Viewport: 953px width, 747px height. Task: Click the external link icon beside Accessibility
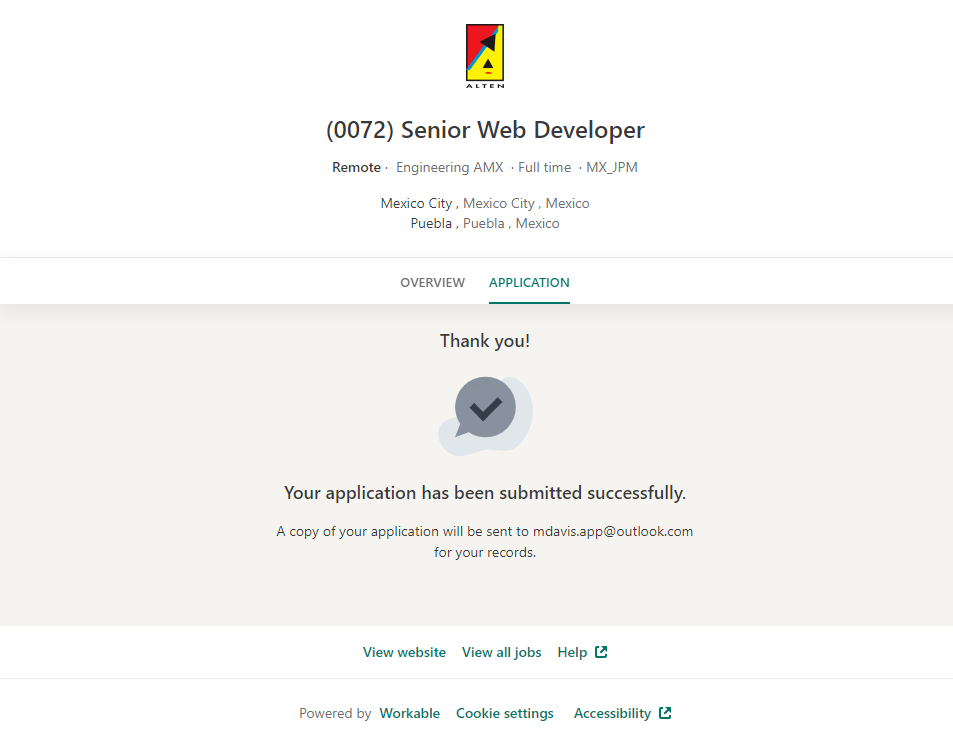[x=665, y=713]
